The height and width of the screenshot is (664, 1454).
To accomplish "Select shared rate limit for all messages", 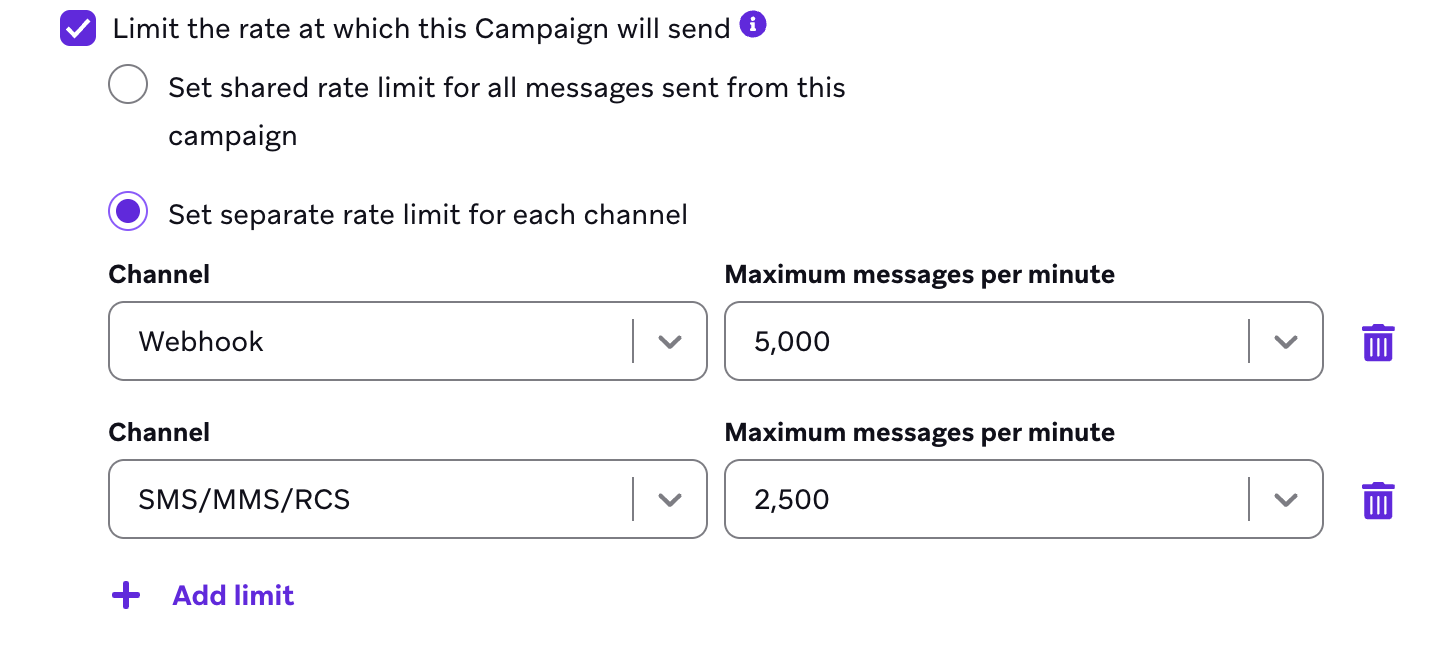I will [128, 84].
